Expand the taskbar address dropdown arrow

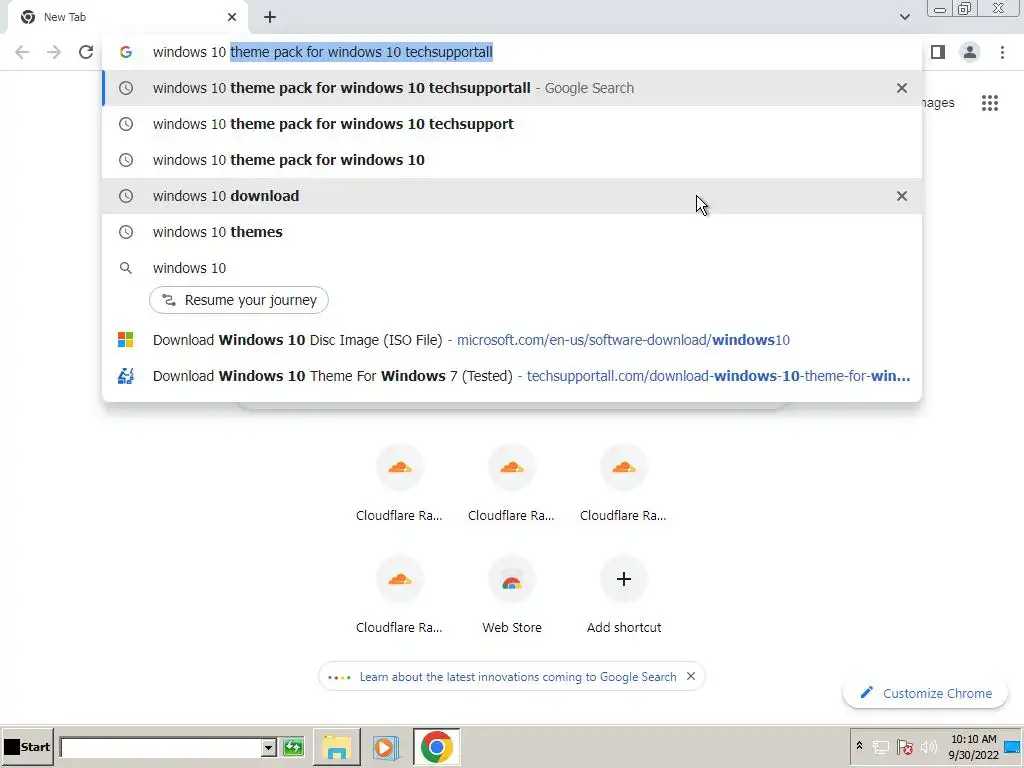268,747
